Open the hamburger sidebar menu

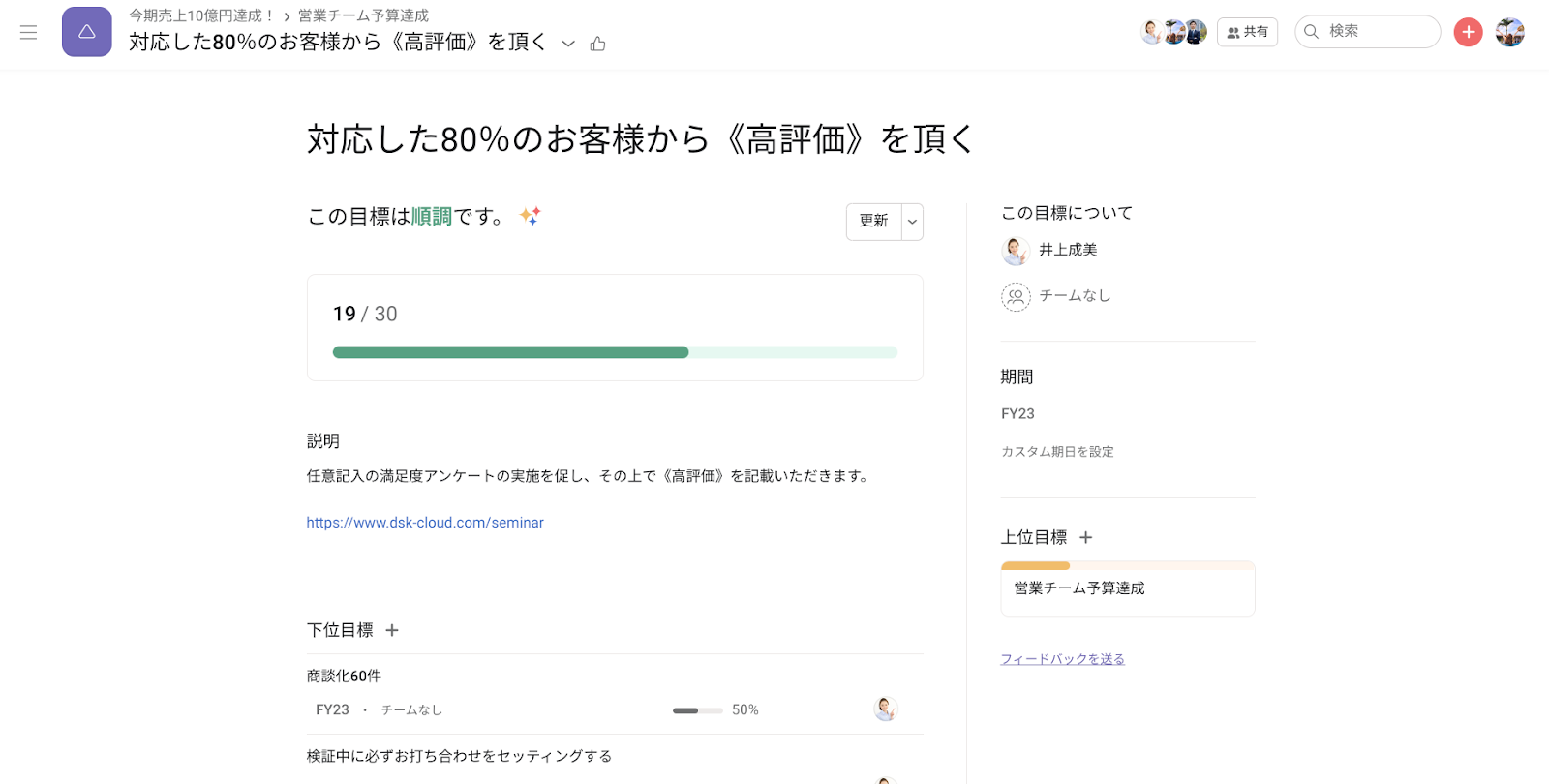[28, 32]
